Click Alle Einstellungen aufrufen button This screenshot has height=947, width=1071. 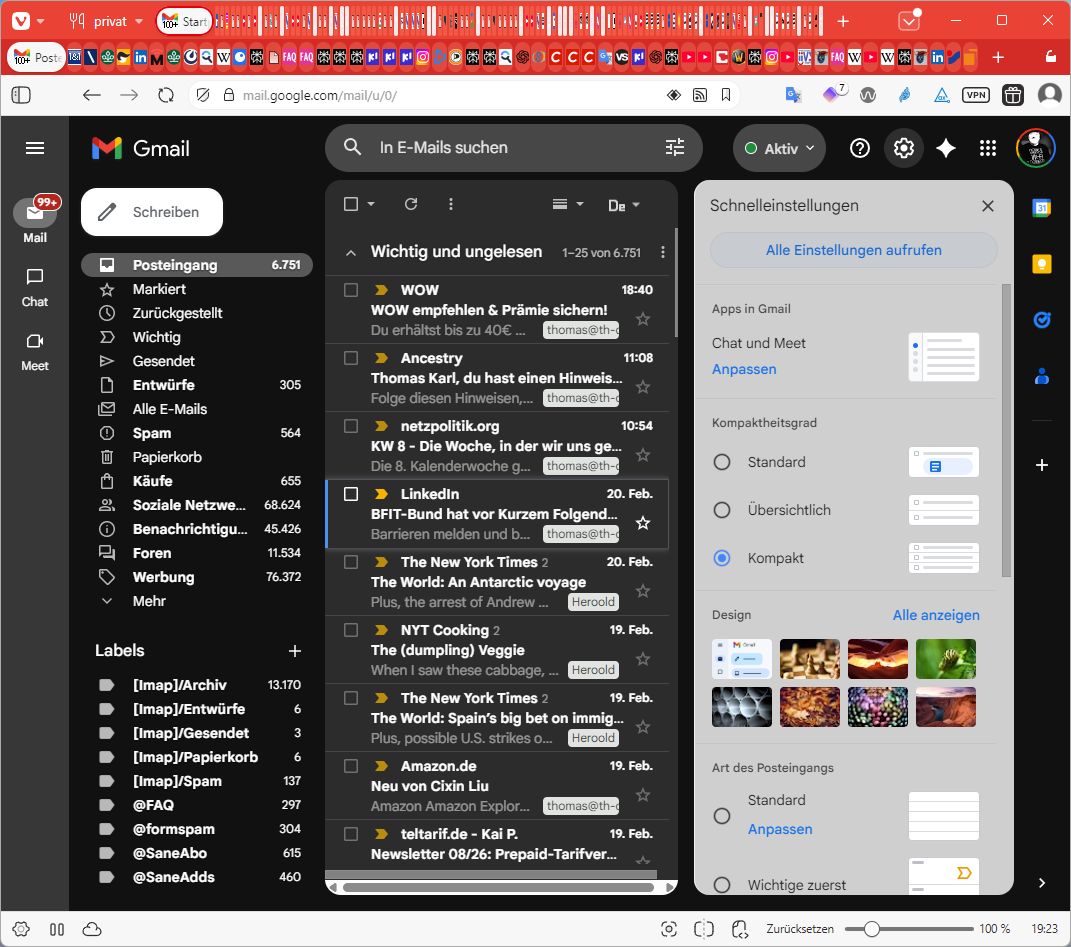pos(853,250)
